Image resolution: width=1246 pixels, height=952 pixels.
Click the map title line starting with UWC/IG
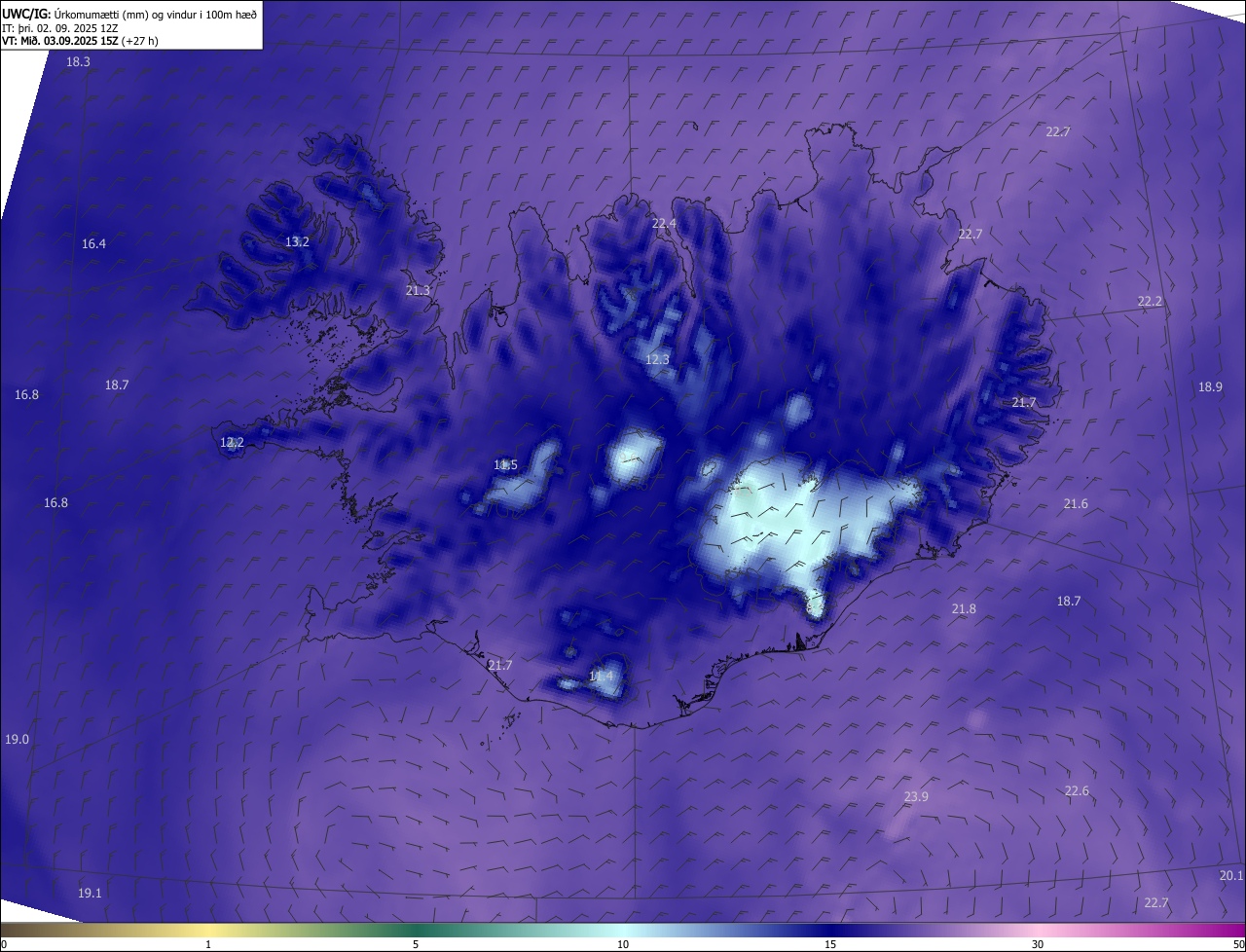(x=129, y=14)
